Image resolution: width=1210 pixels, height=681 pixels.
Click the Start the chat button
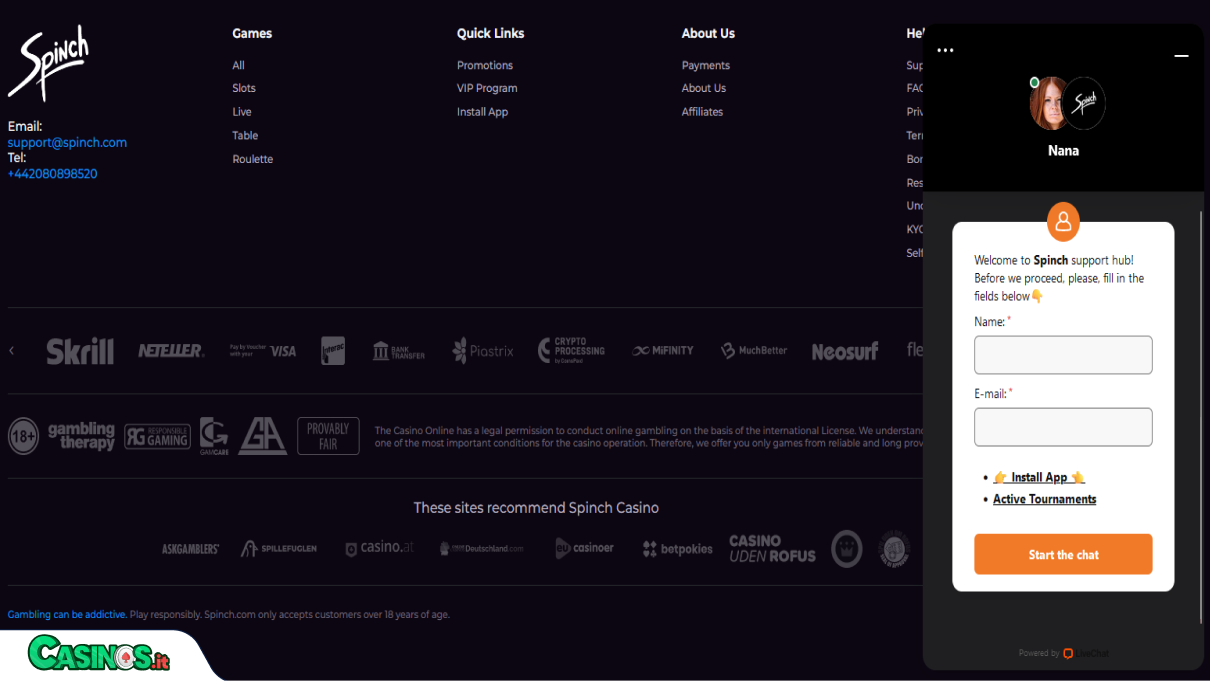1063,555
